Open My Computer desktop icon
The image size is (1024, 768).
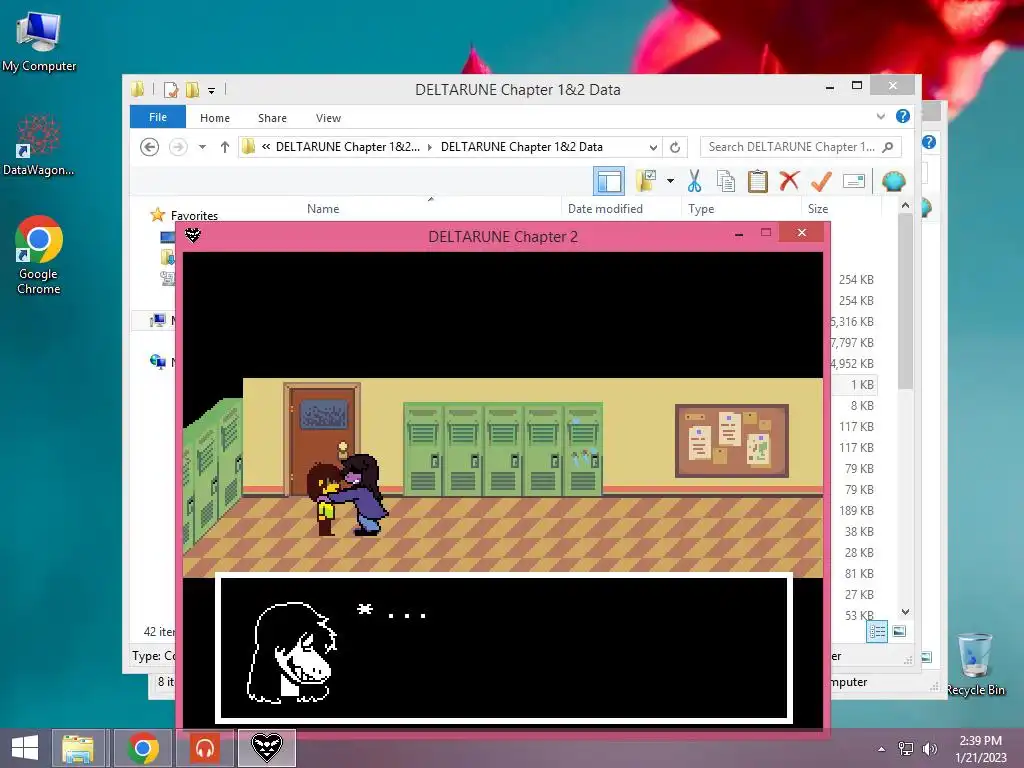pyautogui.click(x=39, y=42)
